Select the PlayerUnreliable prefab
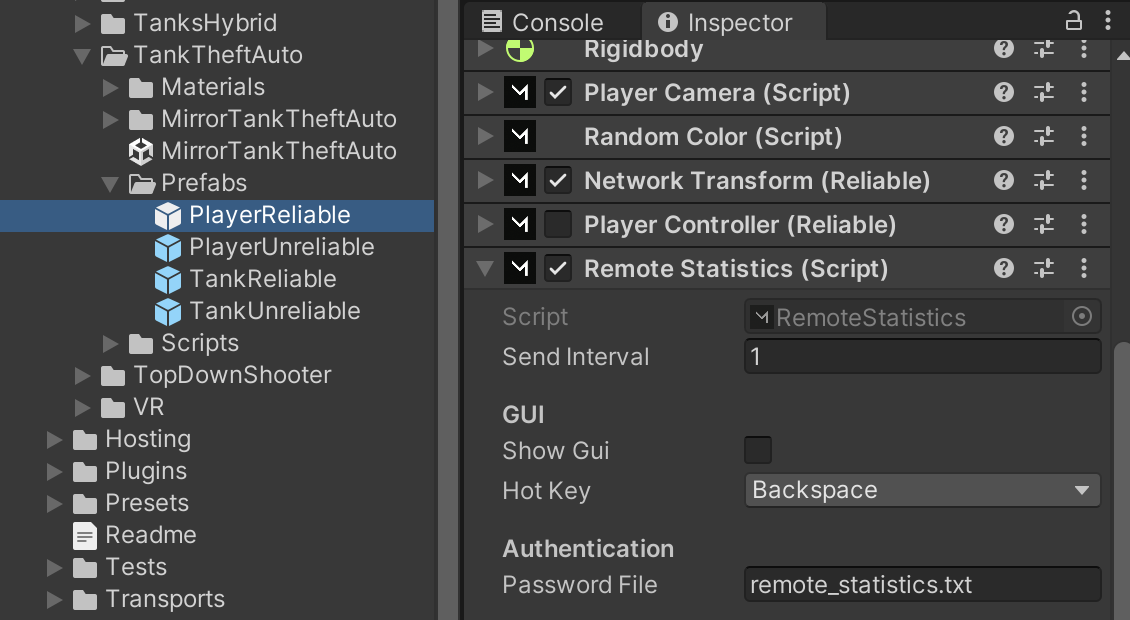The height and width of the screenshot is (620, 1130). coord(281,247)
